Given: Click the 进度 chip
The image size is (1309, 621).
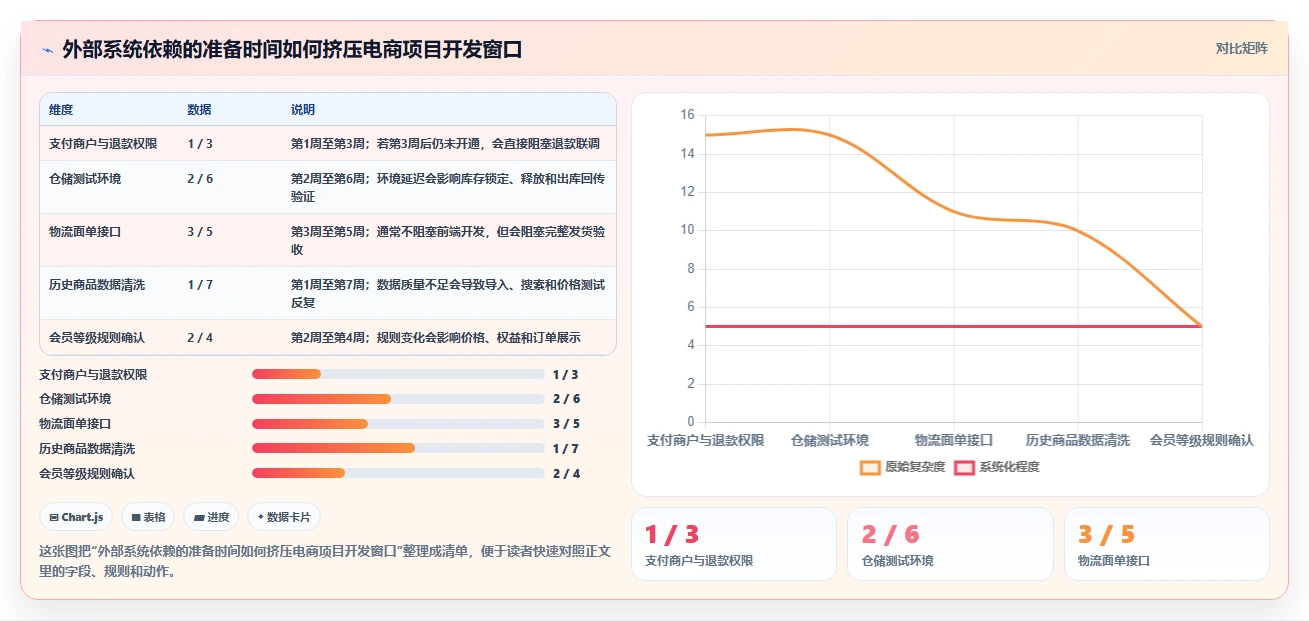Looking at the screenshot, I should pos(211,517).
